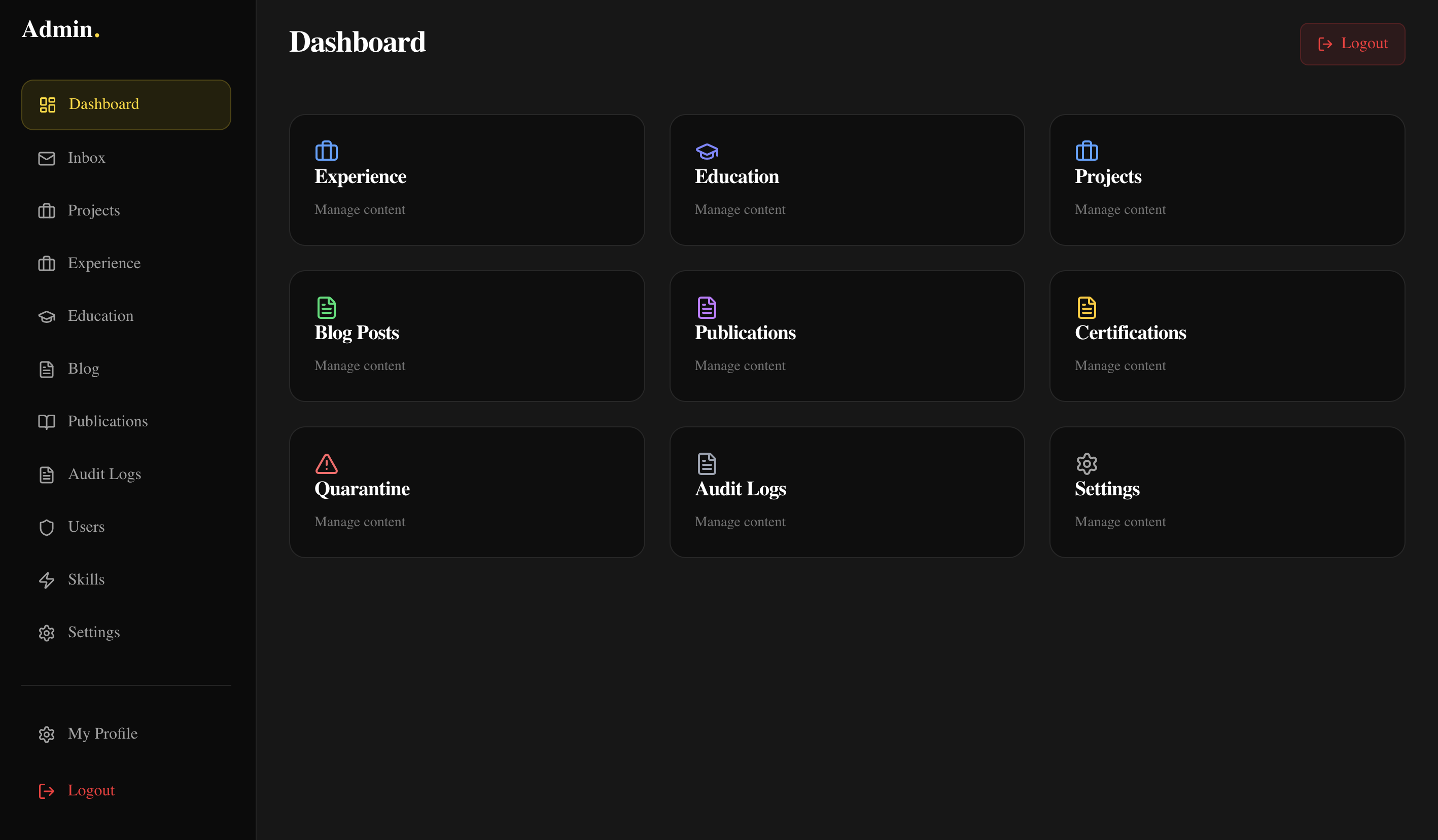Open My Profile in the sidebar
The width and height of the screenshot is (1438, 840).
(102, 734)
